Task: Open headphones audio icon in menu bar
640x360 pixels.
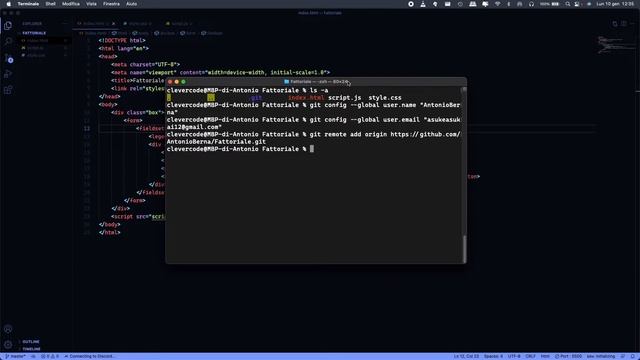Action: [x=531, y=4]
